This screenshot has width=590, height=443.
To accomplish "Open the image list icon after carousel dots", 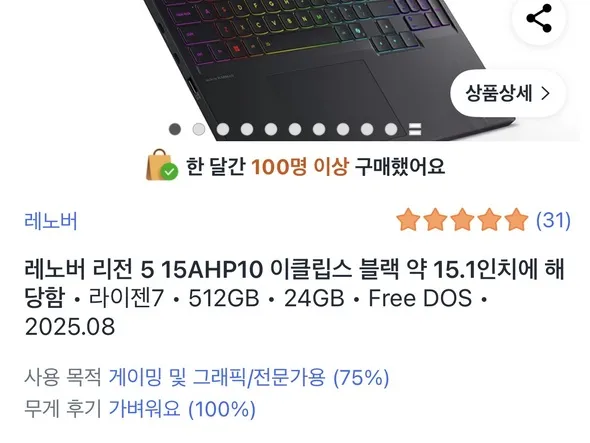I will pos(415,129).
